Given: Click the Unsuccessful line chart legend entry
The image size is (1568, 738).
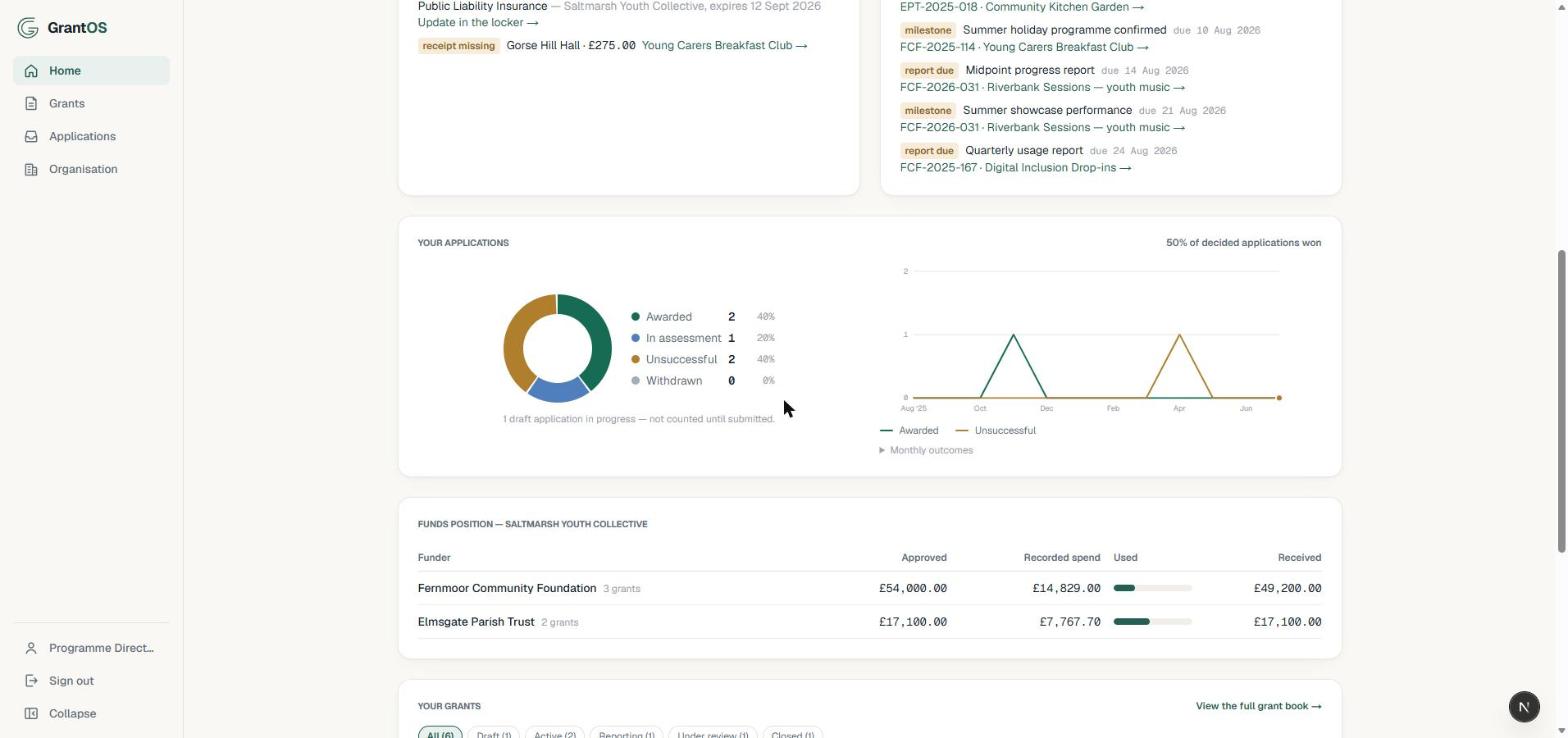Looking at the screenshot, I should [x=996, y=431].
